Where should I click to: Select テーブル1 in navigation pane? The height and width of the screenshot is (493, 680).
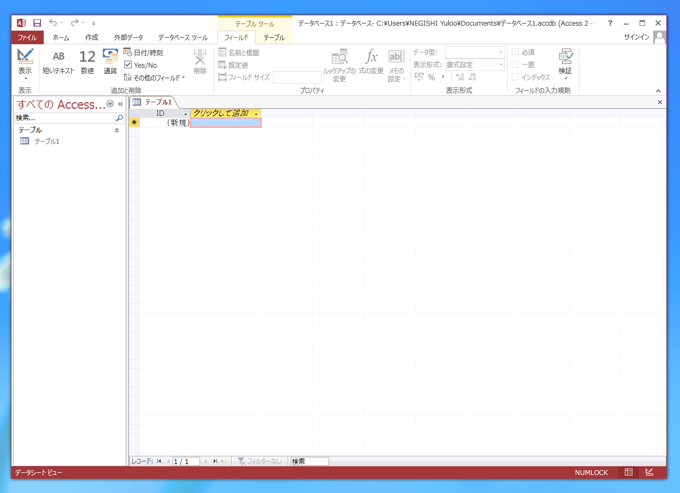[x=47, y=141]
